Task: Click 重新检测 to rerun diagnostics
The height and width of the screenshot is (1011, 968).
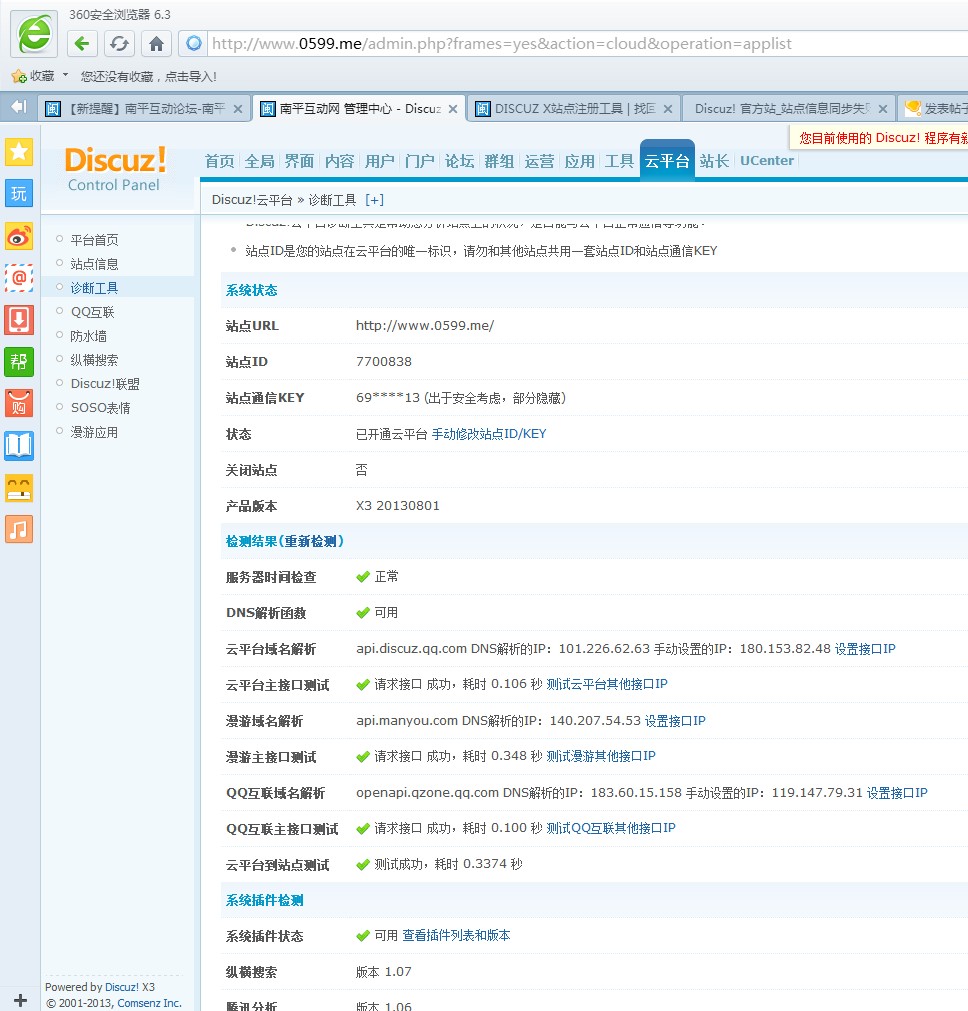Action: click(310, 541)
